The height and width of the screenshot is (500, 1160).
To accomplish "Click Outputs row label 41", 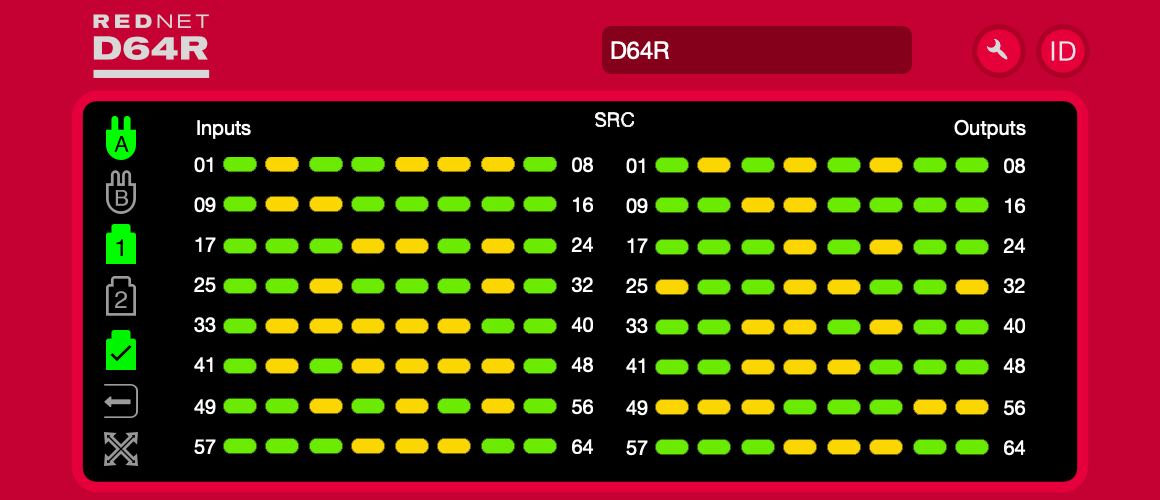I will (x=637, y=367).
